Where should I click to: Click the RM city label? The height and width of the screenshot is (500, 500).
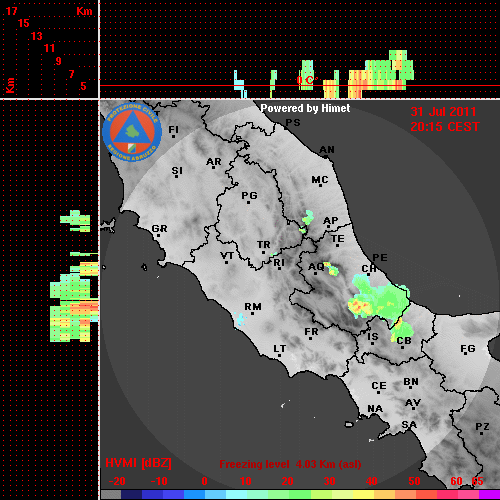pos(253,307)
